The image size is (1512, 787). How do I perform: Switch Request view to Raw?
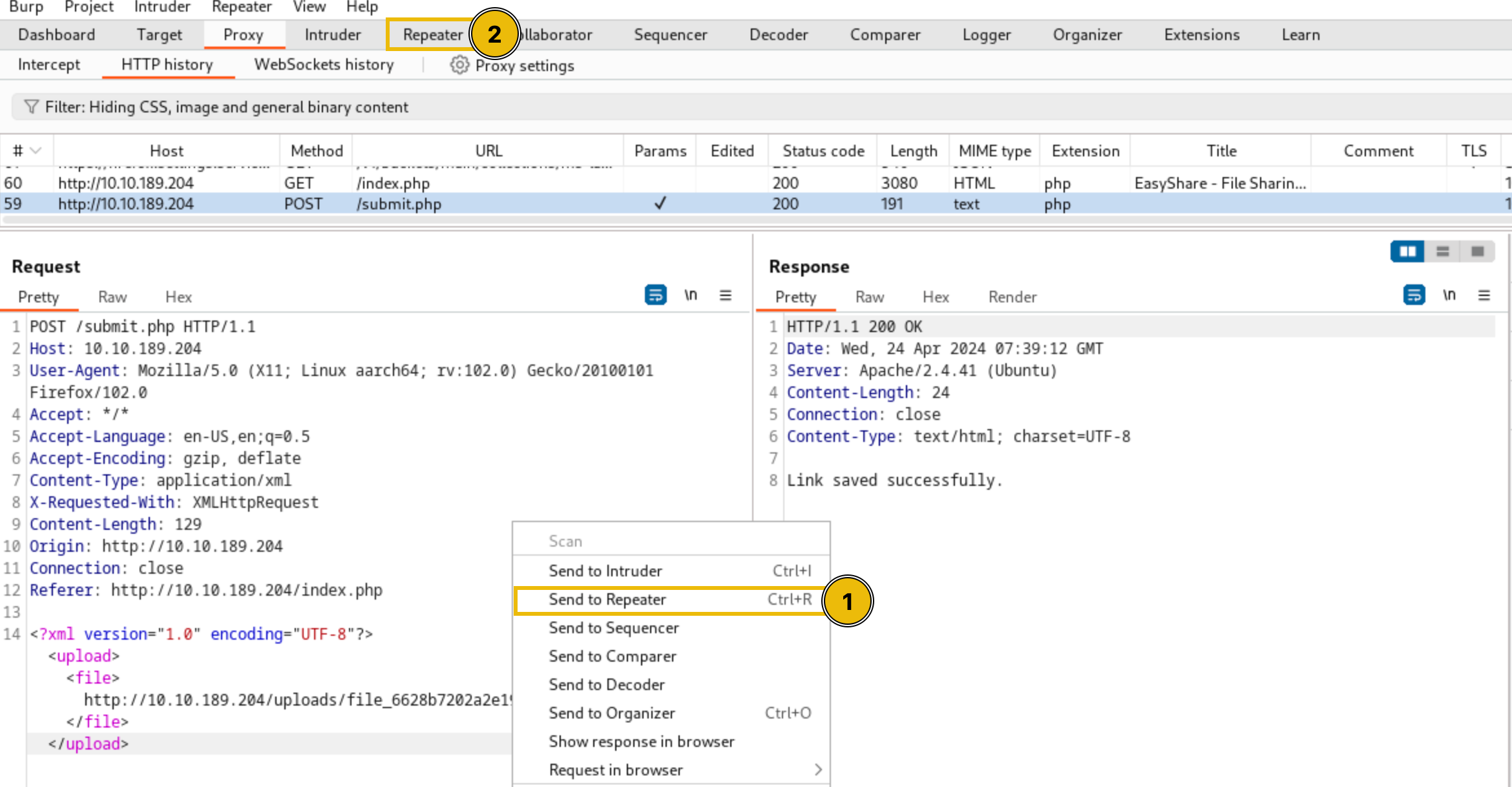coord(112,297)
